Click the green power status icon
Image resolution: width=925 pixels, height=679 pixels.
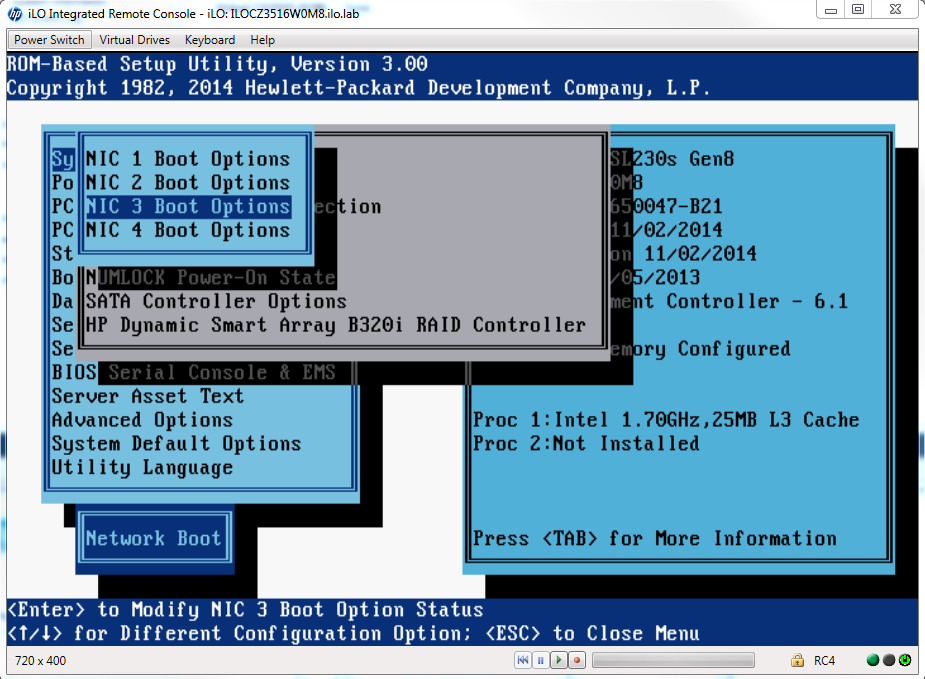[x=905, y=660]
